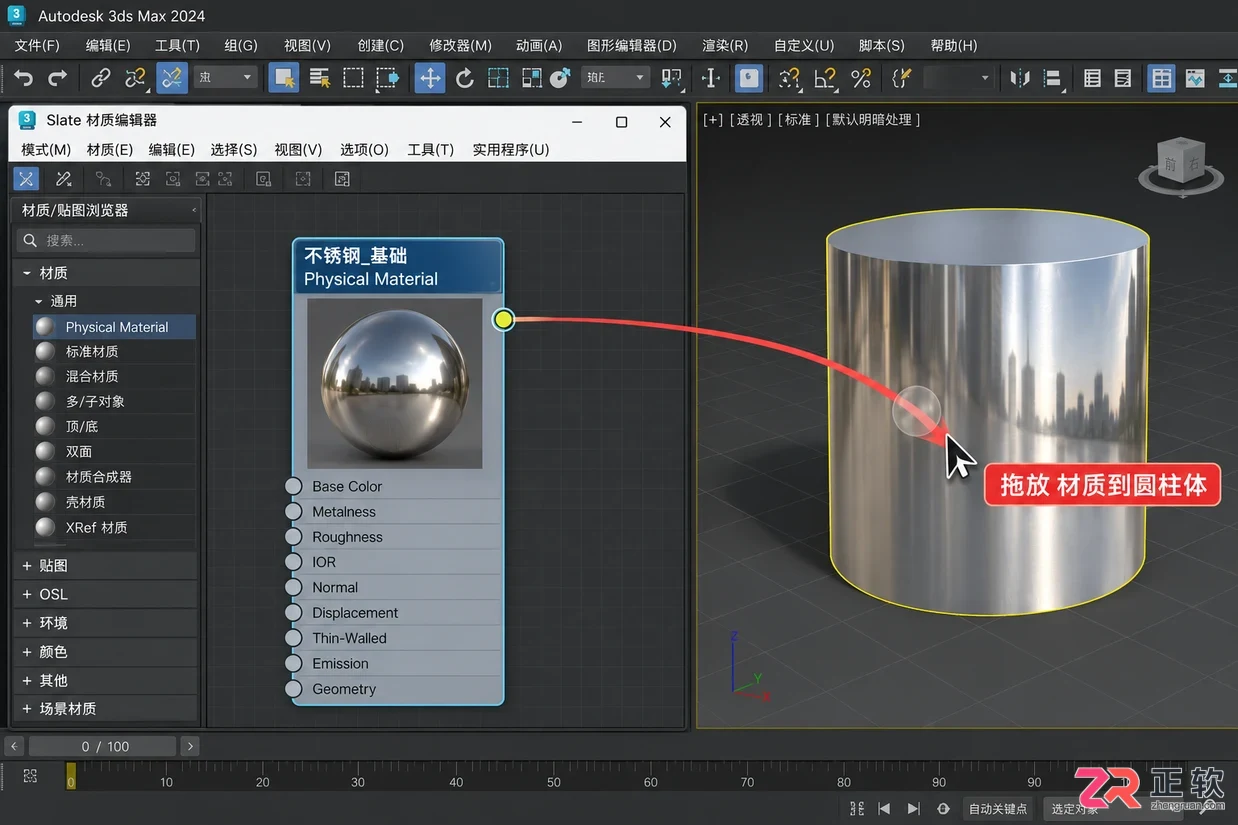Jump to the next key frame

point(913,808)
